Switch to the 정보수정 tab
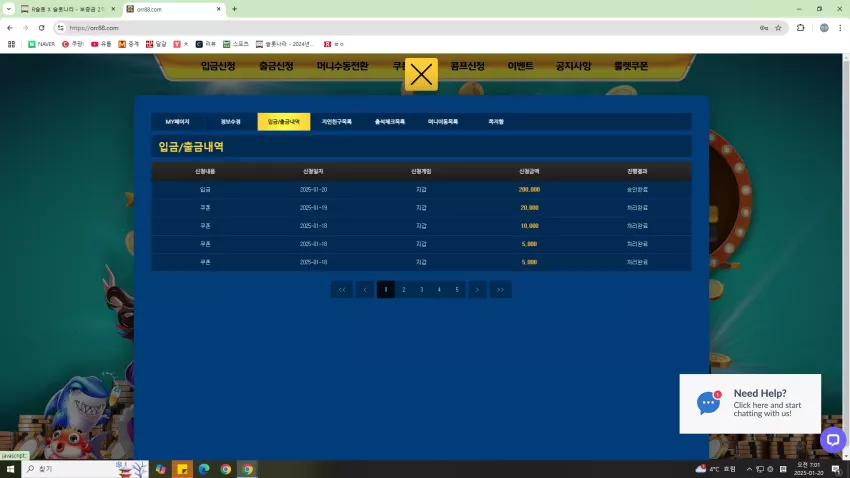Viewport: 850px width, 478px height. (x=230, y=122)
